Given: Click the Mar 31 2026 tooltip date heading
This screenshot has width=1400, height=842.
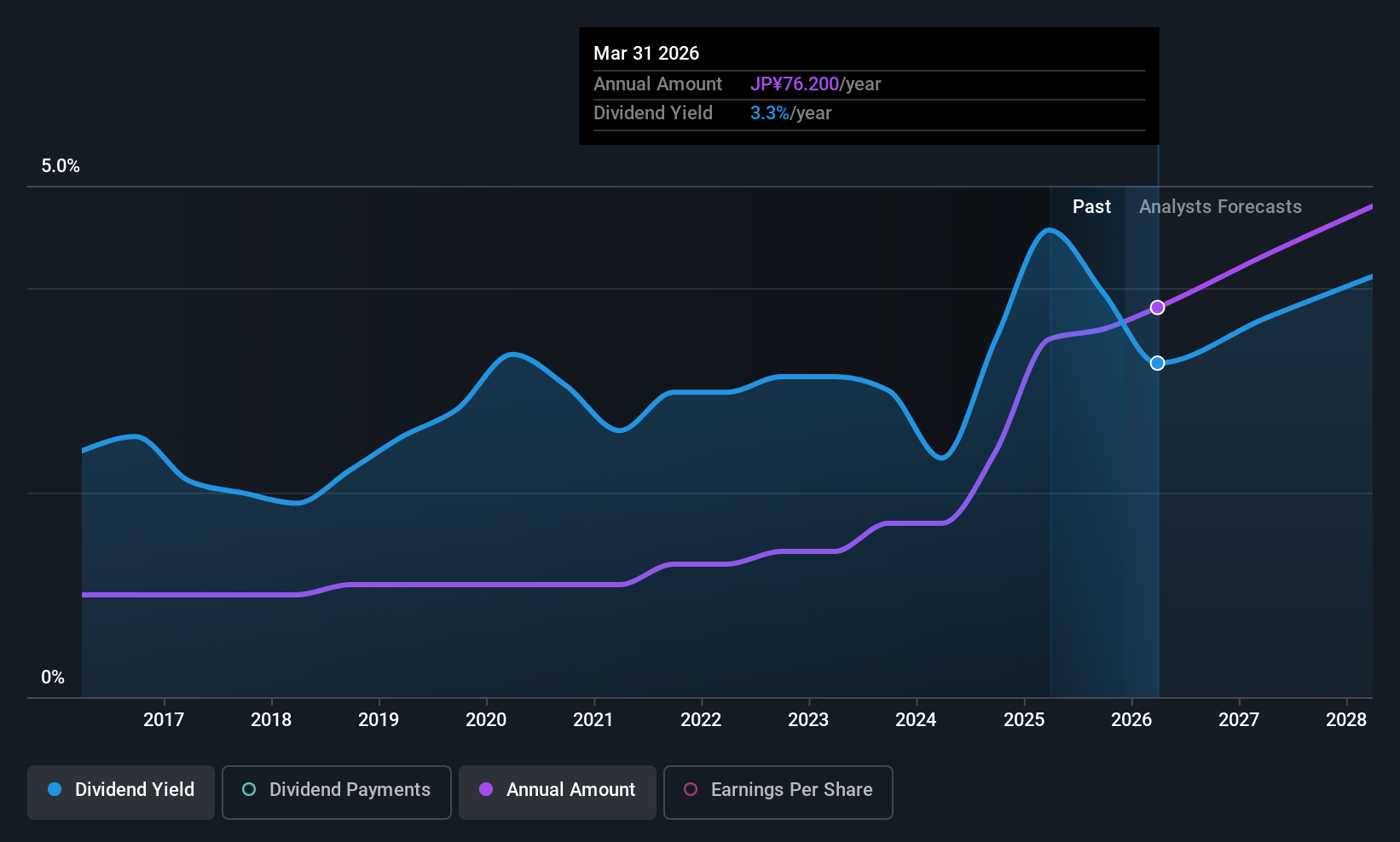Looking at the screenshot, I should click(x=646, y=54).
